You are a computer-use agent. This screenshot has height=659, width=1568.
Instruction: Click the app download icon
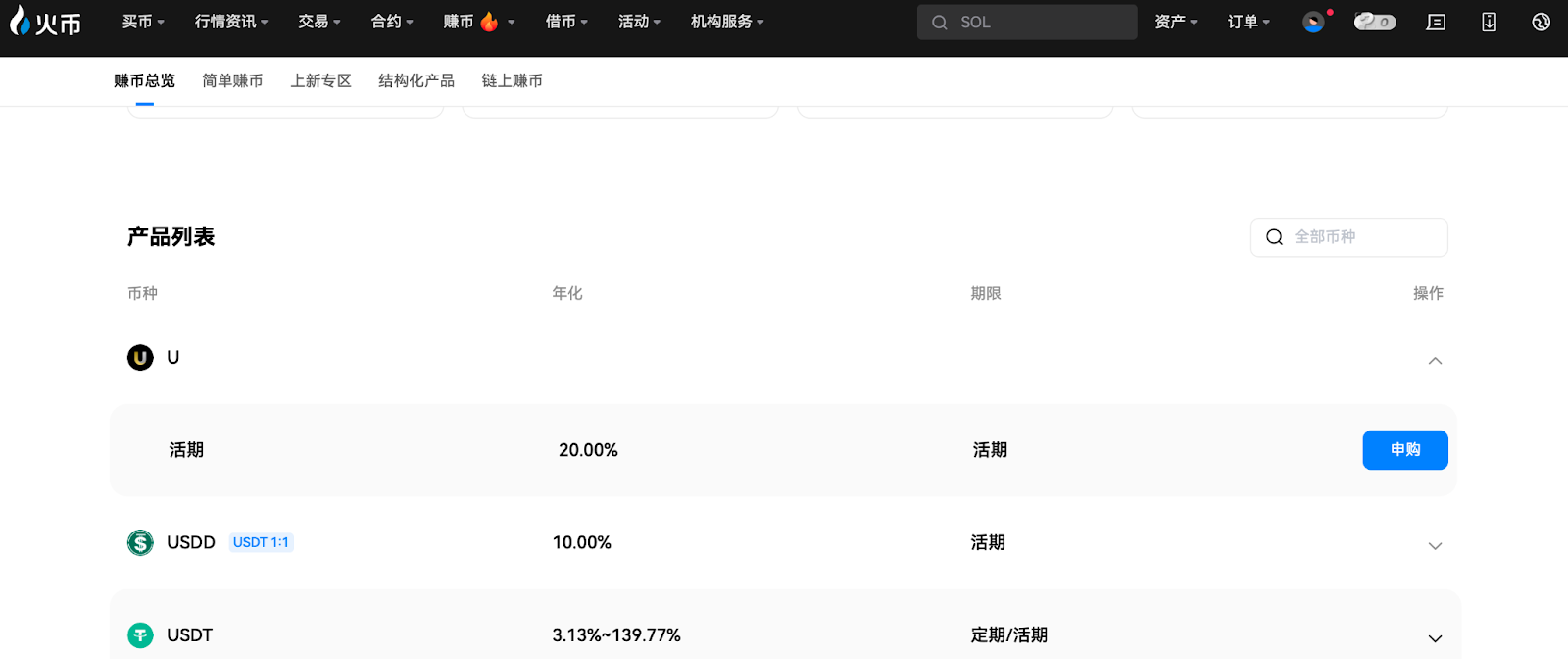click(1489, 22)
